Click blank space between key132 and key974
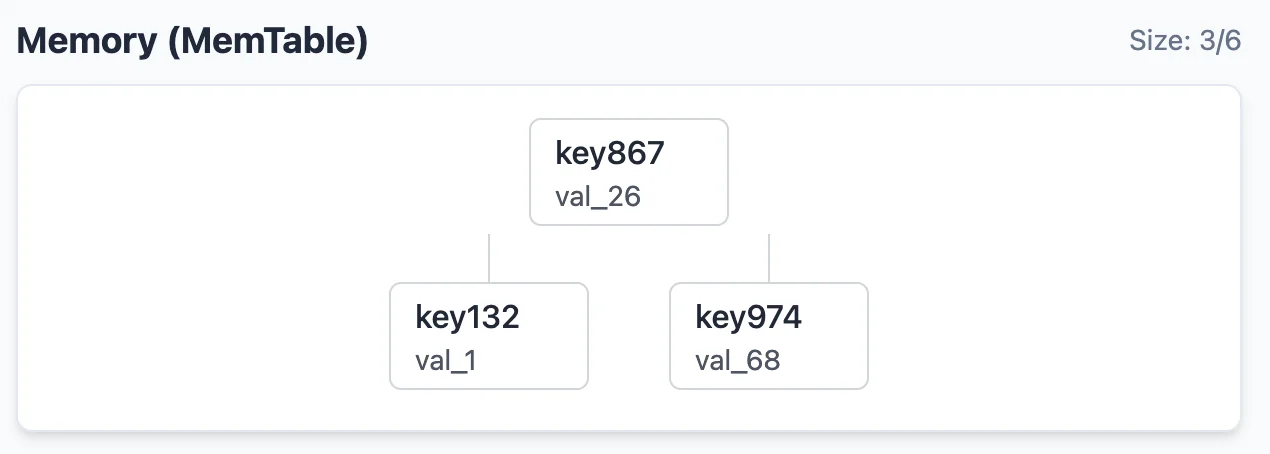The height and width of the screenshot is (454, 1270). click(629, 336)
